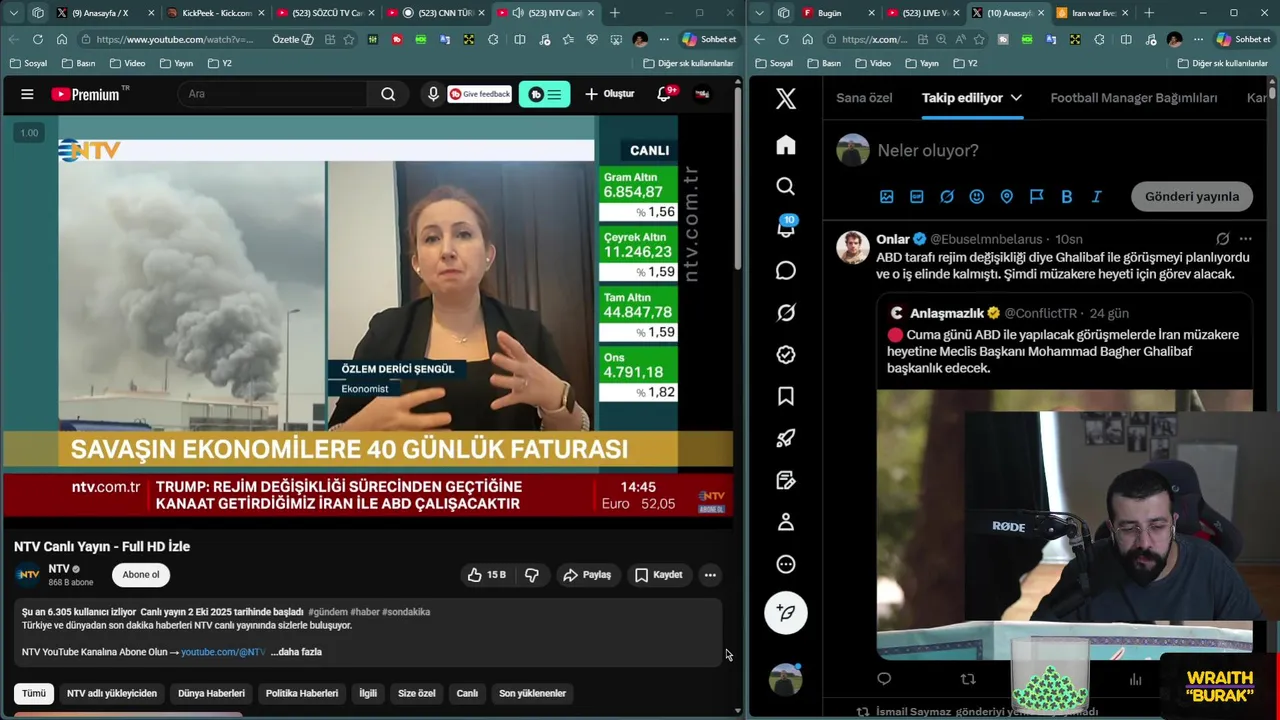This screenshot has height=720, width=1280.
Task: Open X messages chat icon
Action: coord(786,271)
